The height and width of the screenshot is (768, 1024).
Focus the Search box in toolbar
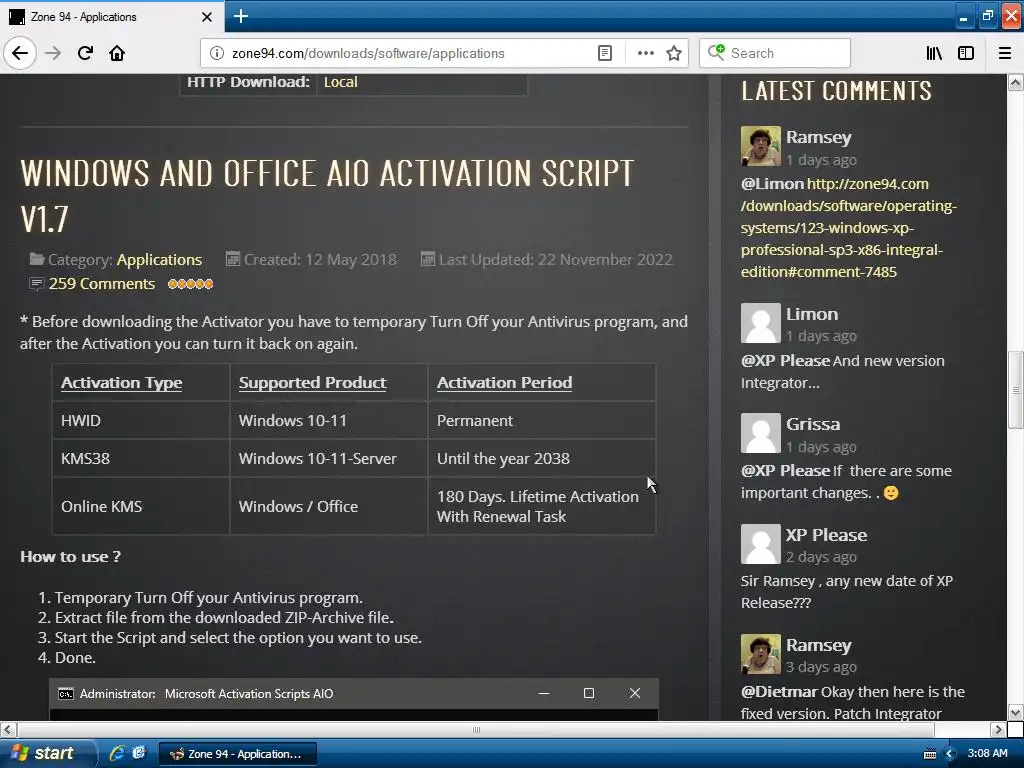point(775,53)
